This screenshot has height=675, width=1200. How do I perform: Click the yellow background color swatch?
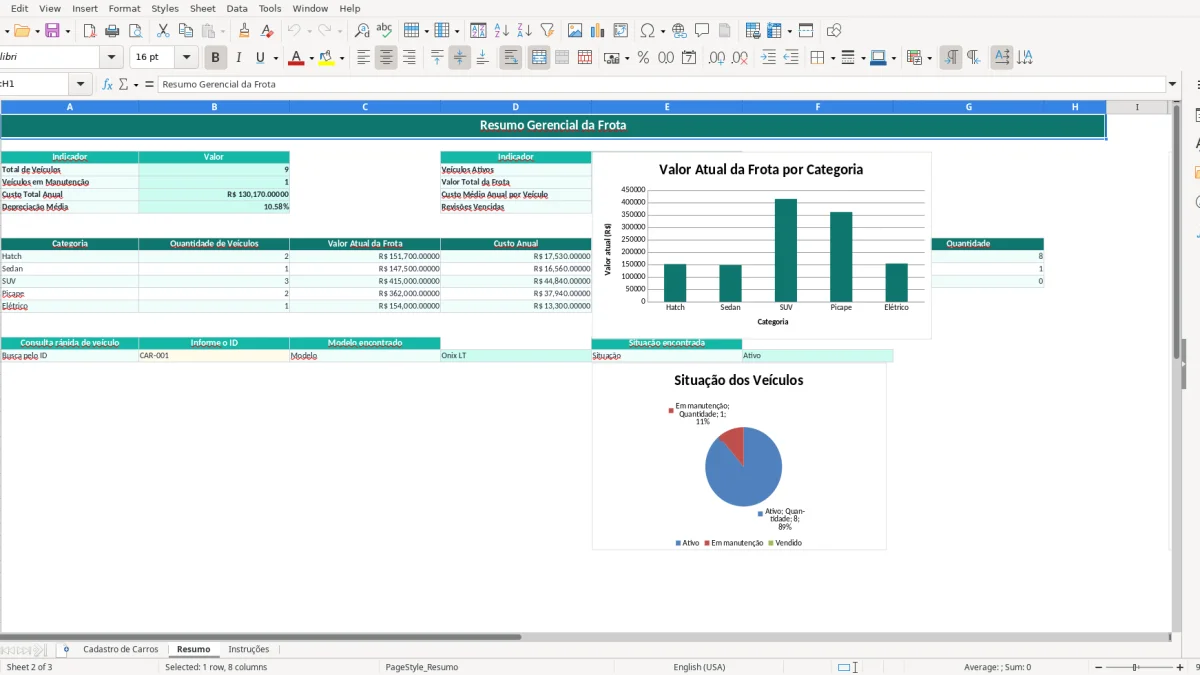pyautogui.click(x=327, y=58)
